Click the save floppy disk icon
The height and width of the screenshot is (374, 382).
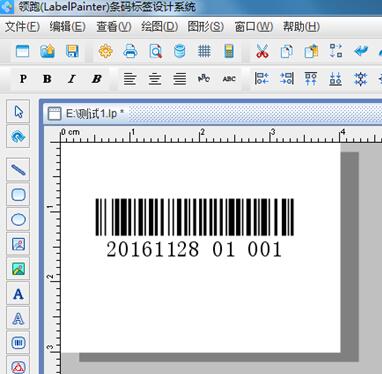click(72, 51)
